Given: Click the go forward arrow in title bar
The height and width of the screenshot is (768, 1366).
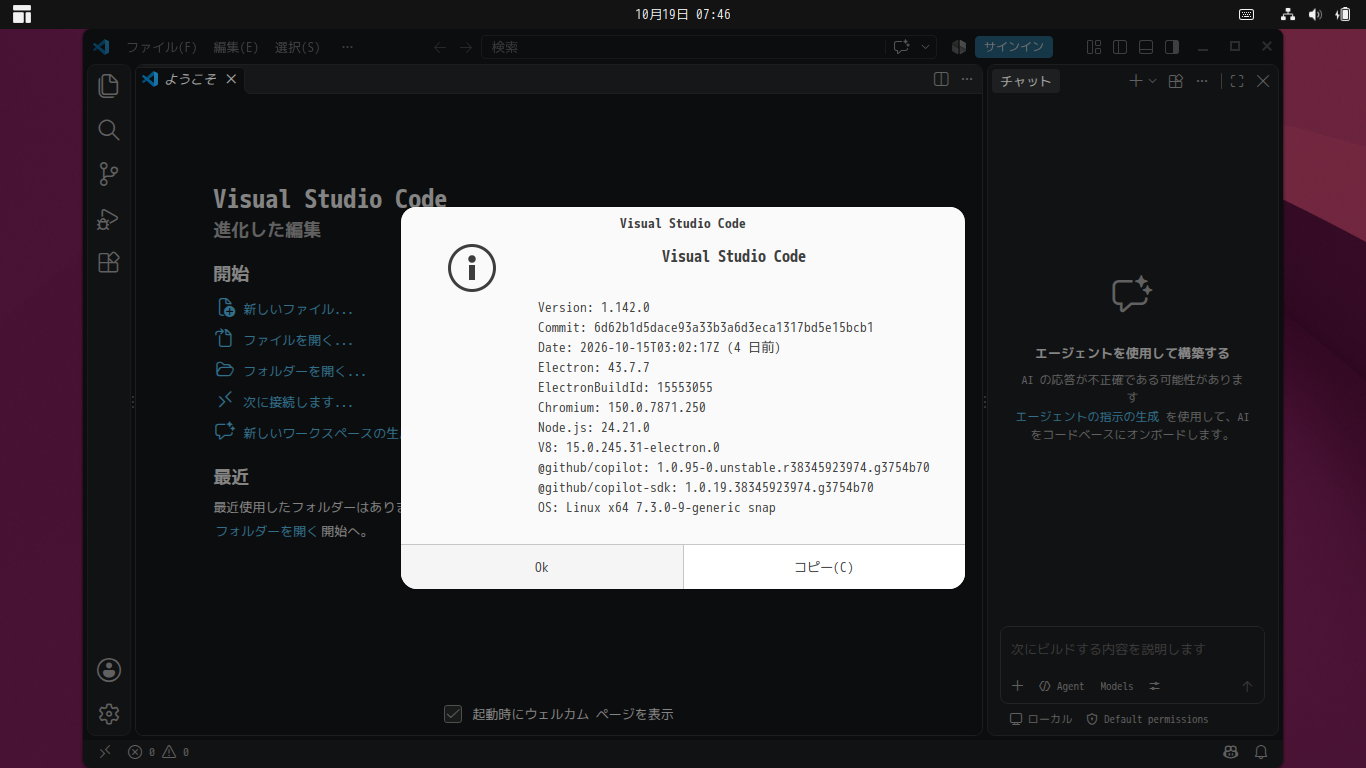Looking at the screenshot, I should (466, 47).
